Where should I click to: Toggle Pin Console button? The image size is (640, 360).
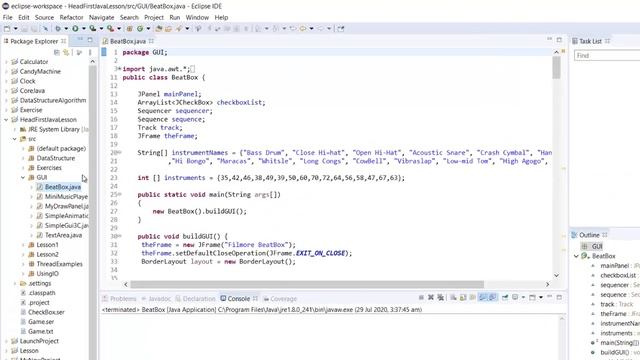(x=505, y=298)
